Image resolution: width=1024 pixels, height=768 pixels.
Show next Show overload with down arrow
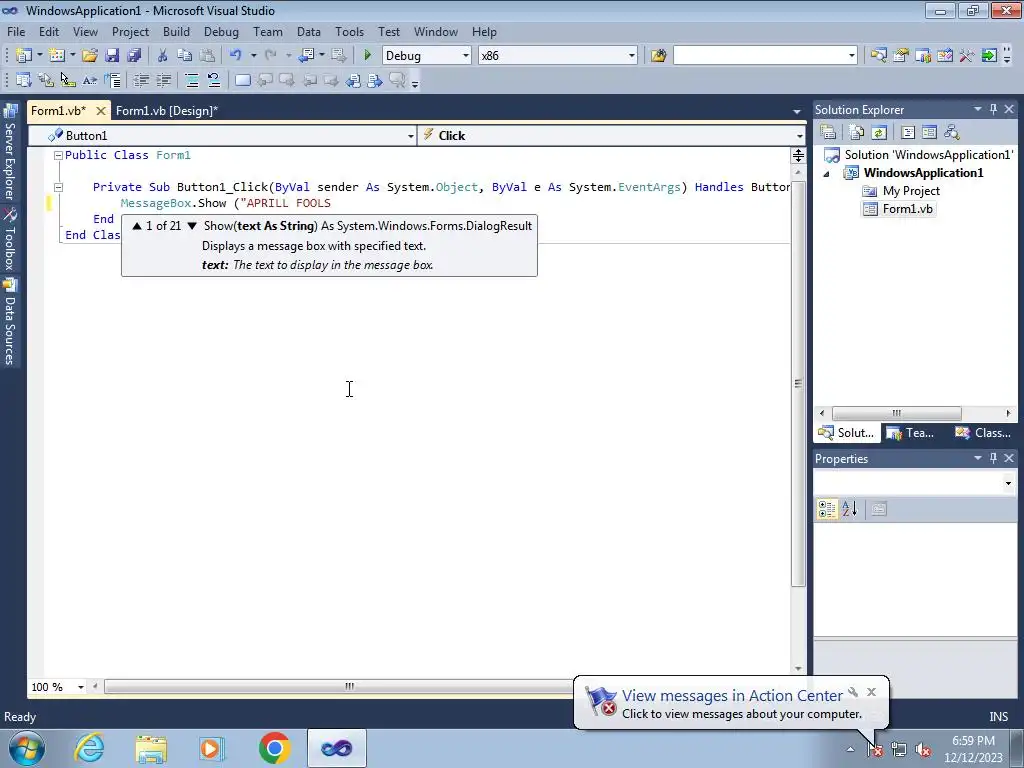192,226
